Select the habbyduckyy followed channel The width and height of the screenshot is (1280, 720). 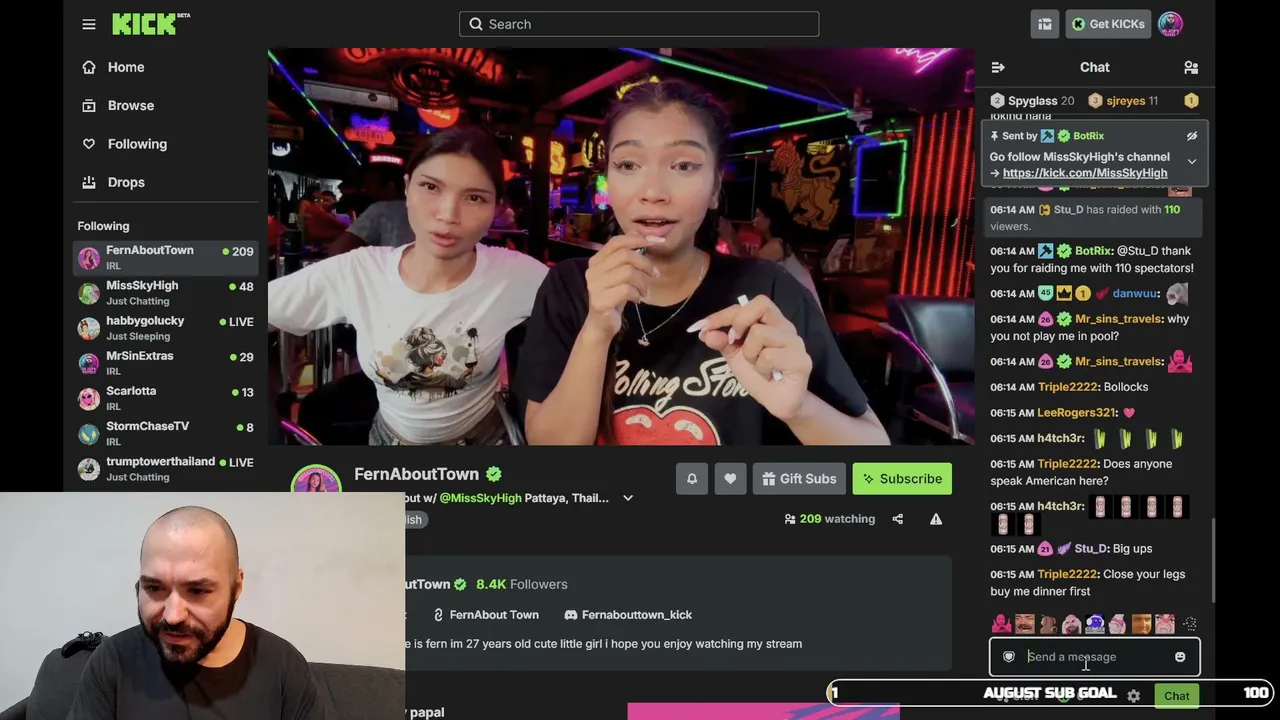click(x=167, y=327)
